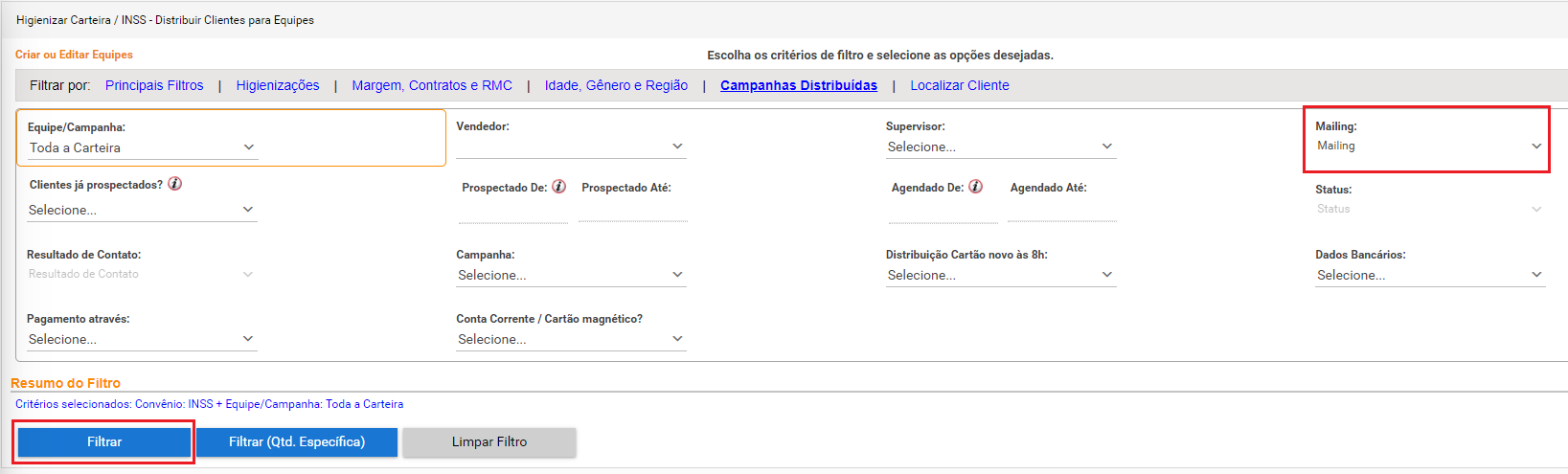1568x474 pixels.
Task: Open the Localizar Cliente tab
Action: [960, 85]
